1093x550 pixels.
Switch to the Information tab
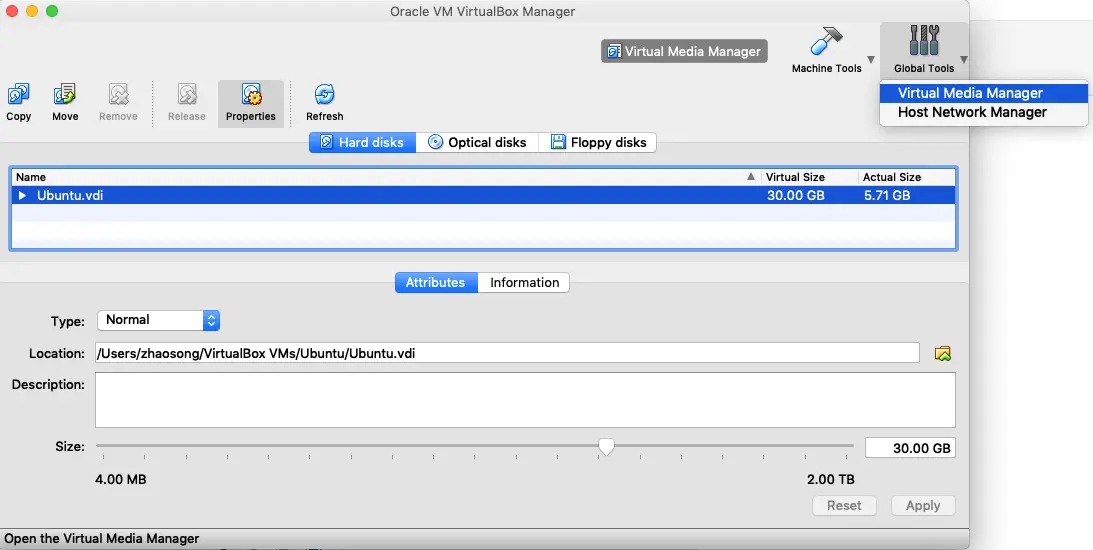tap(524, 282)
